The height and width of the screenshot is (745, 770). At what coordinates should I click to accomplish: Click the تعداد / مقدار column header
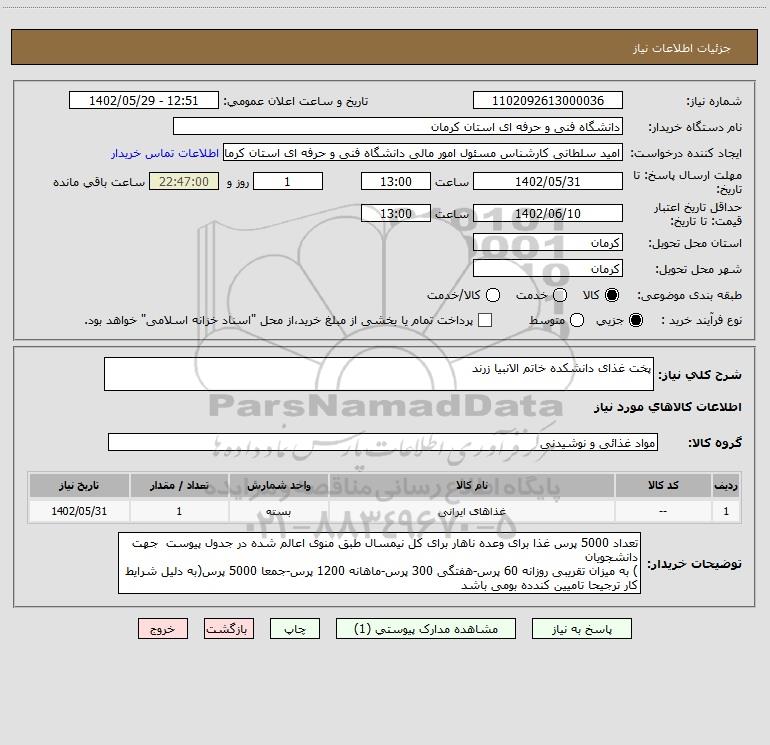[x=179, y=485]
